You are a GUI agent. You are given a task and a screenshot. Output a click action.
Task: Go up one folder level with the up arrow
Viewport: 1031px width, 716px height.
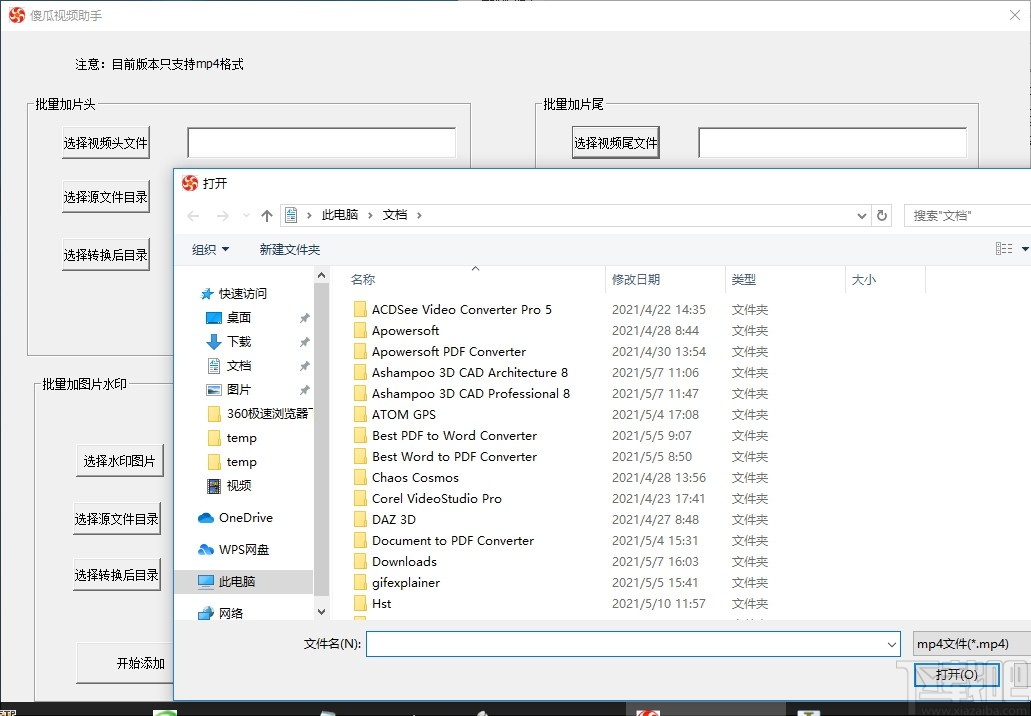(x=266, y=214)
